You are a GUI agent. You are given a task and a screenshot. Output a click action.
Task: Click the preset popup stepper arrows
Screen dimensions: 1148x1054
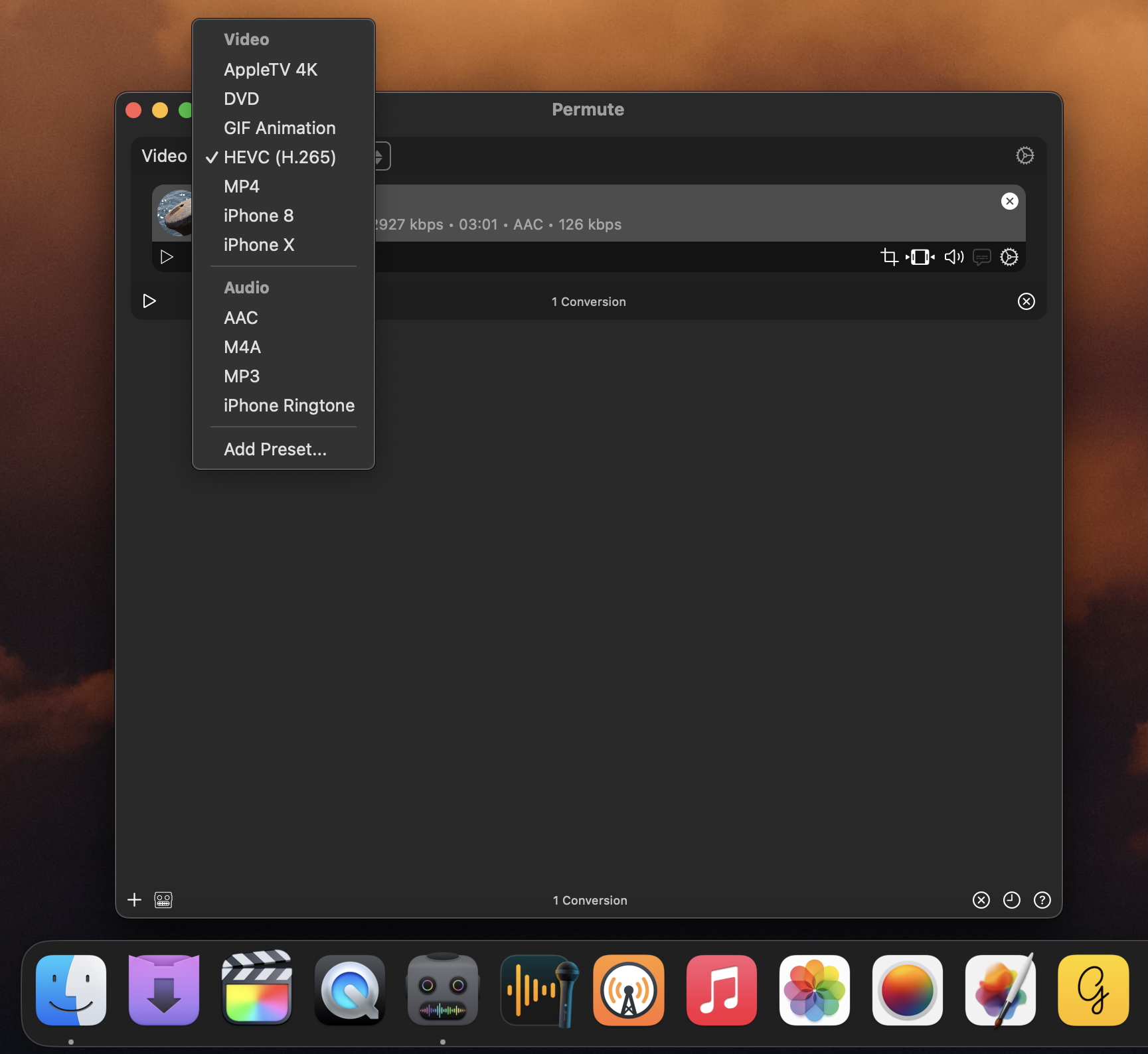point(380,157)
